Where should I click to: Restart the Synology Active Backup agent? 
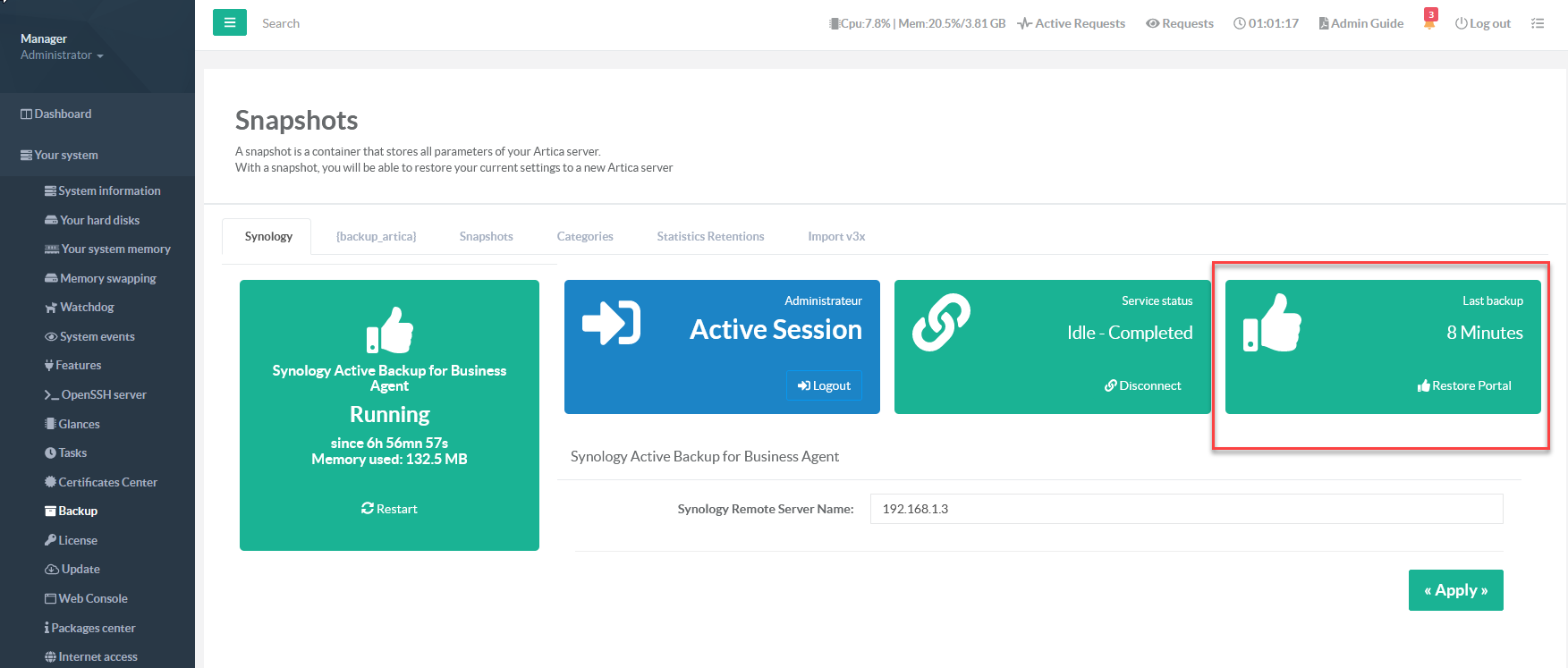click(x=389, y=509)
